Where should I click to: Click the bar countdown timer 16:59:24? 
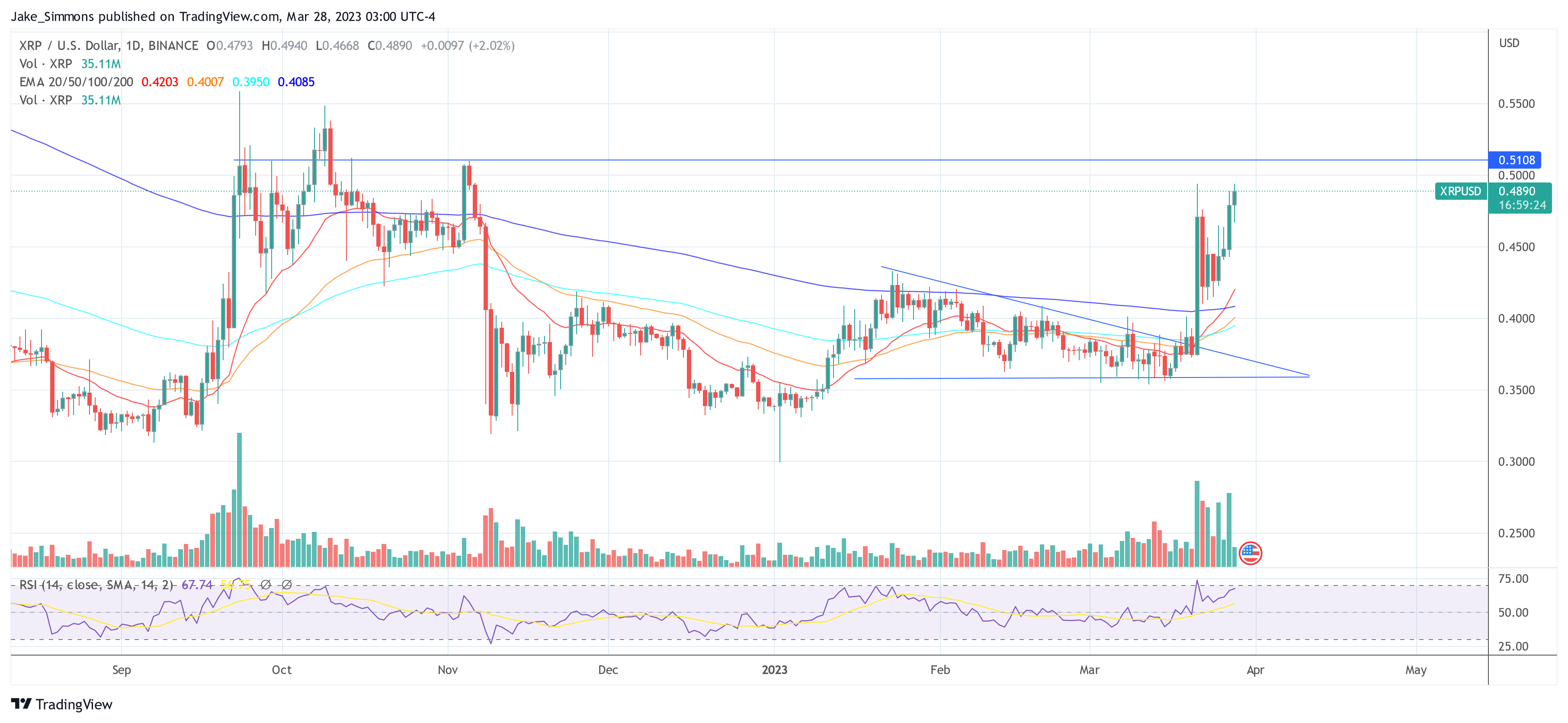pyautogui.click(x=1522, y=205)
